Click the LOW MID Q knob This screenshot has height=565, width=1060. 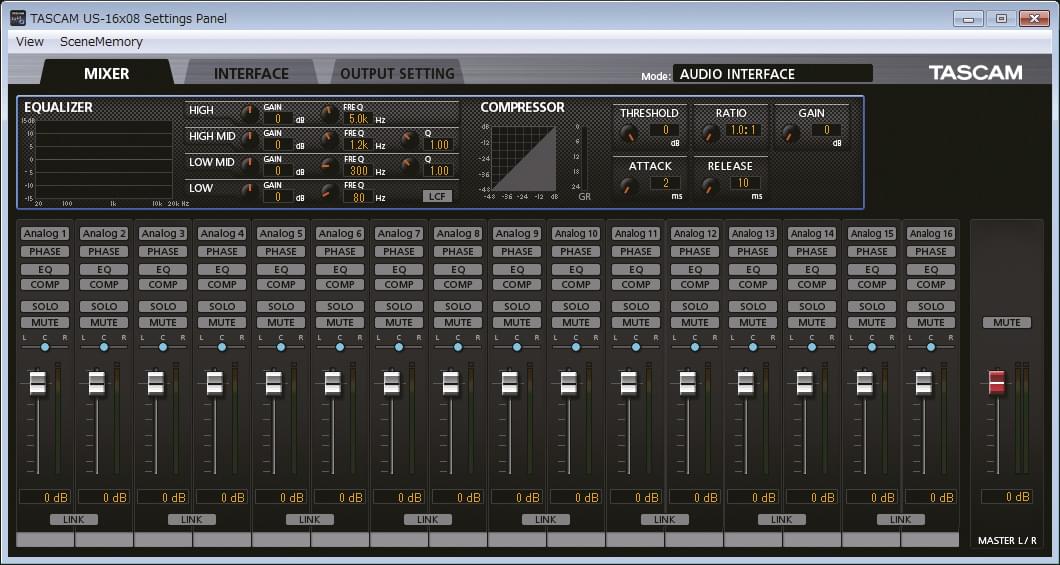(410, 166)
